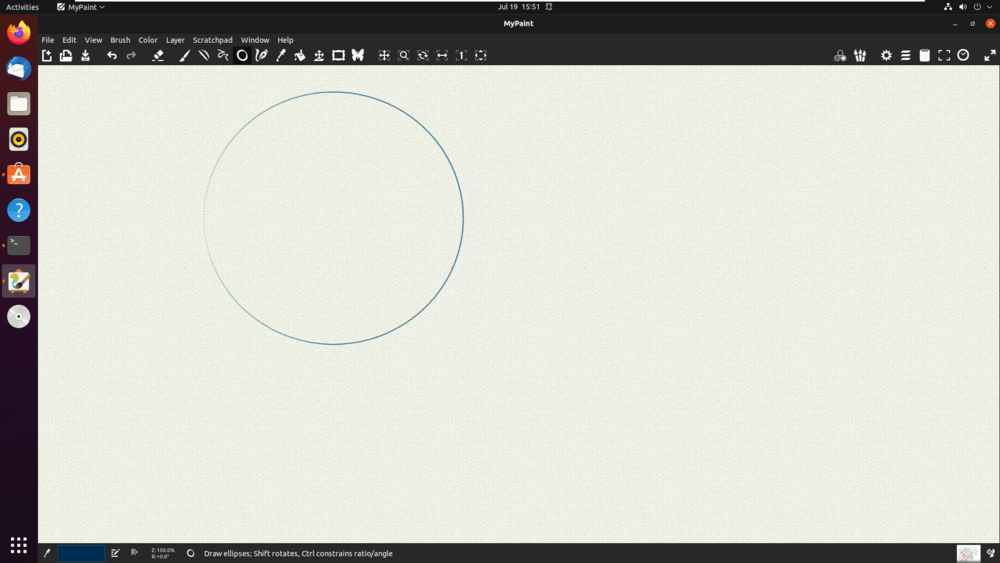Select the Color Picker eyedropper tool
The height and width of the screenshot is (563, 1000).
281,55
